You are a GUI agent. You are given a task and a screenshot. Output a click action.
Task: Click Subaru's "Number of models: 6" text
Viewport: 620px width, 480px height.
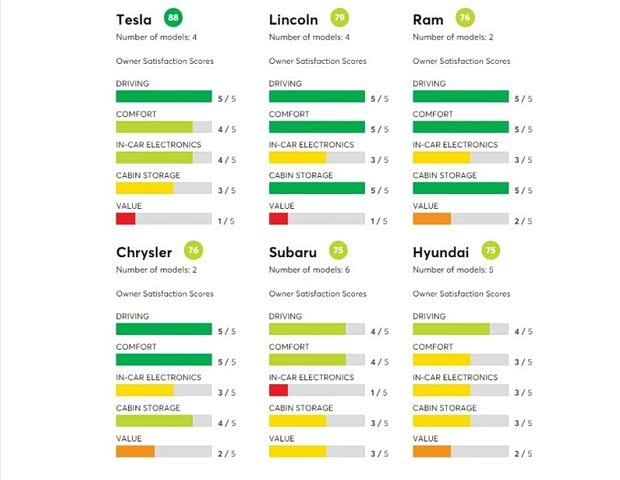click(311, 270)
